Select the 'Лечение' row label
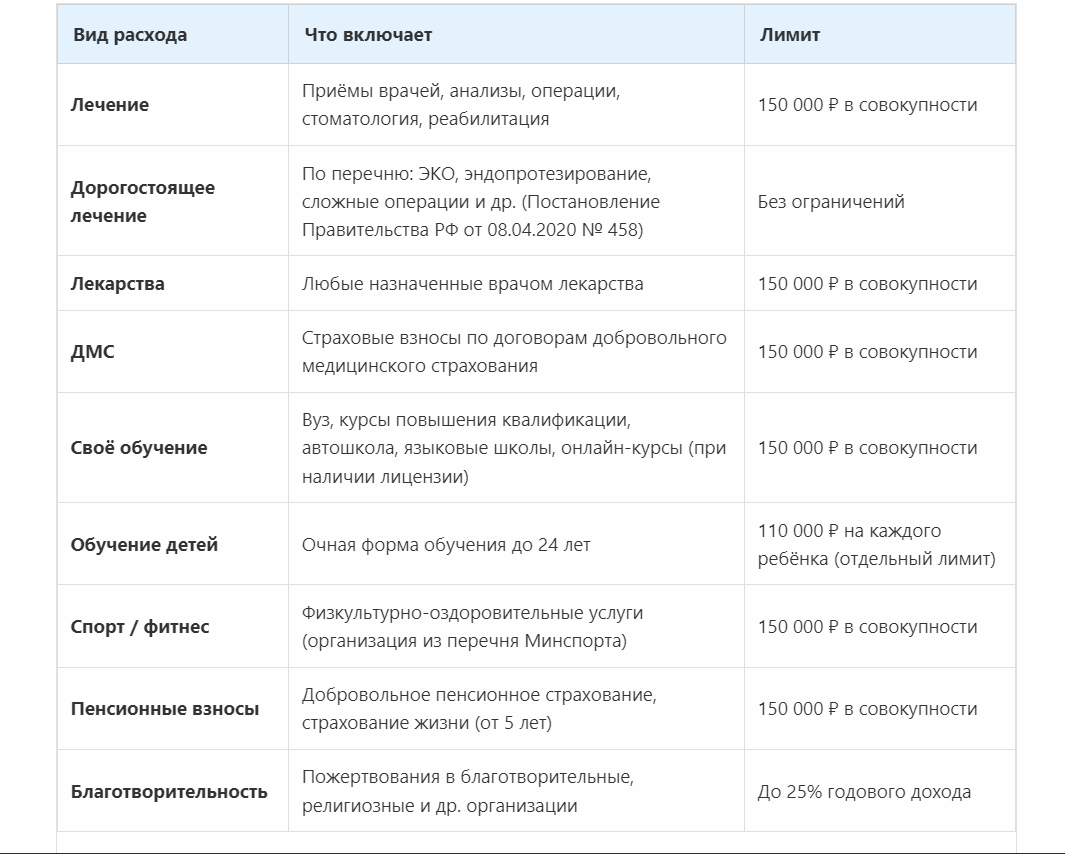Image resolution: width=1065 pixels, height=854 pixels. pos(109,105)
